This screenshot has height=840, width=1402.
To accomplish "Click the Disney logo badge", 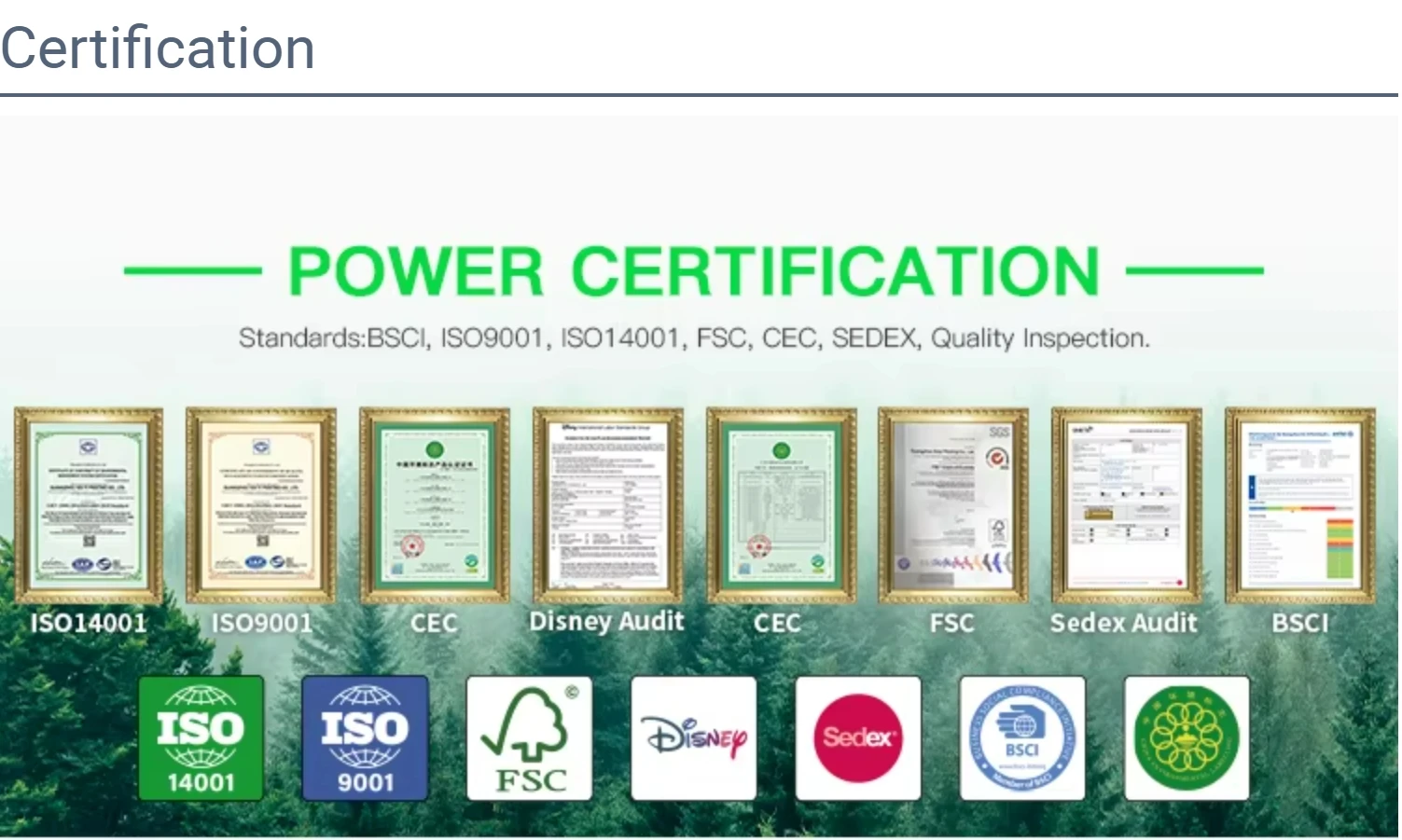I will point(693,738).
